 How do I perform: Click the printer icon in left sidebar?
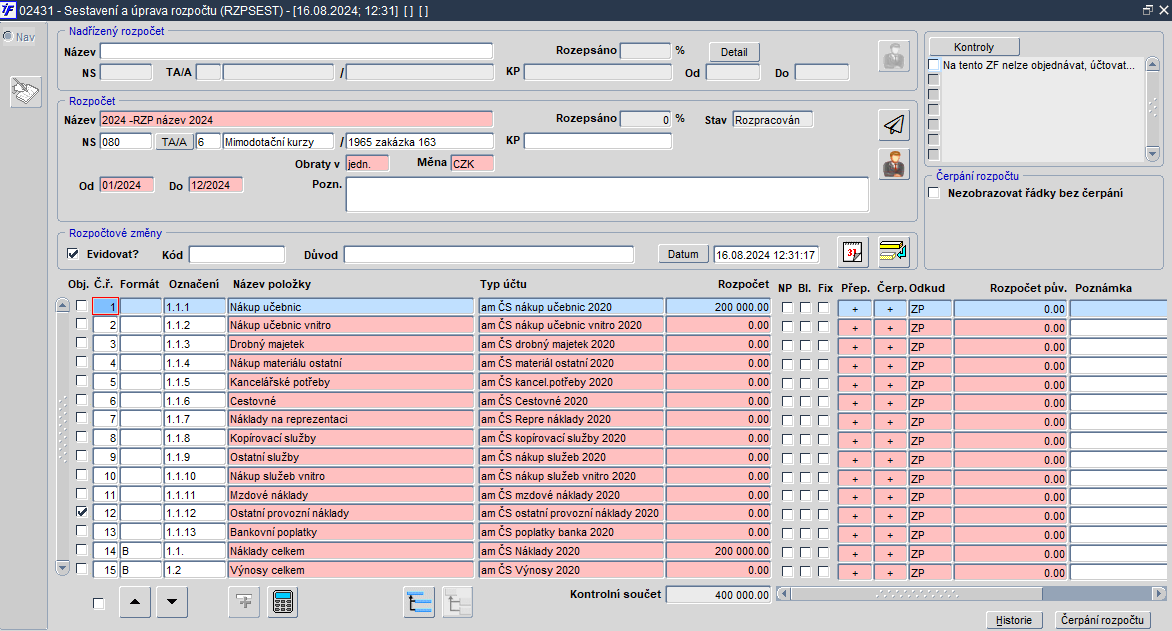tap(25, 92)
